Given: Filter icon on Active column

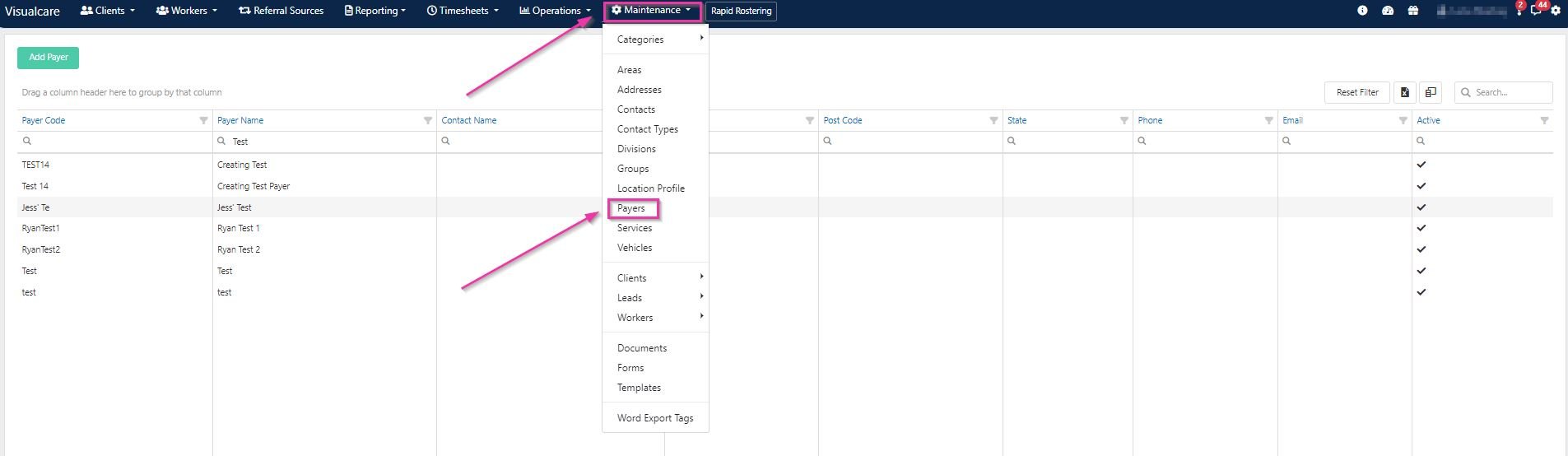Looking at the screenshot, I should click(x=1544, y=120).
